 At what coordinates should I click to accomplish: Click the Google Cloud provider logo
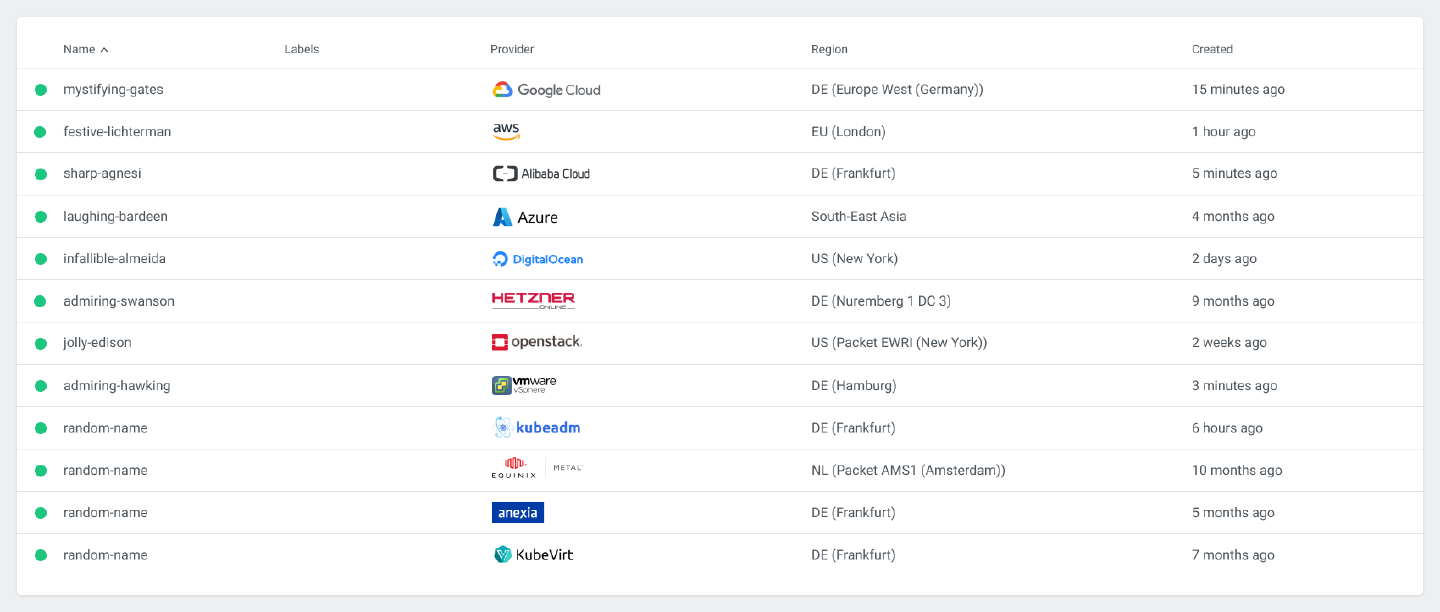click(x=546, y=90)
